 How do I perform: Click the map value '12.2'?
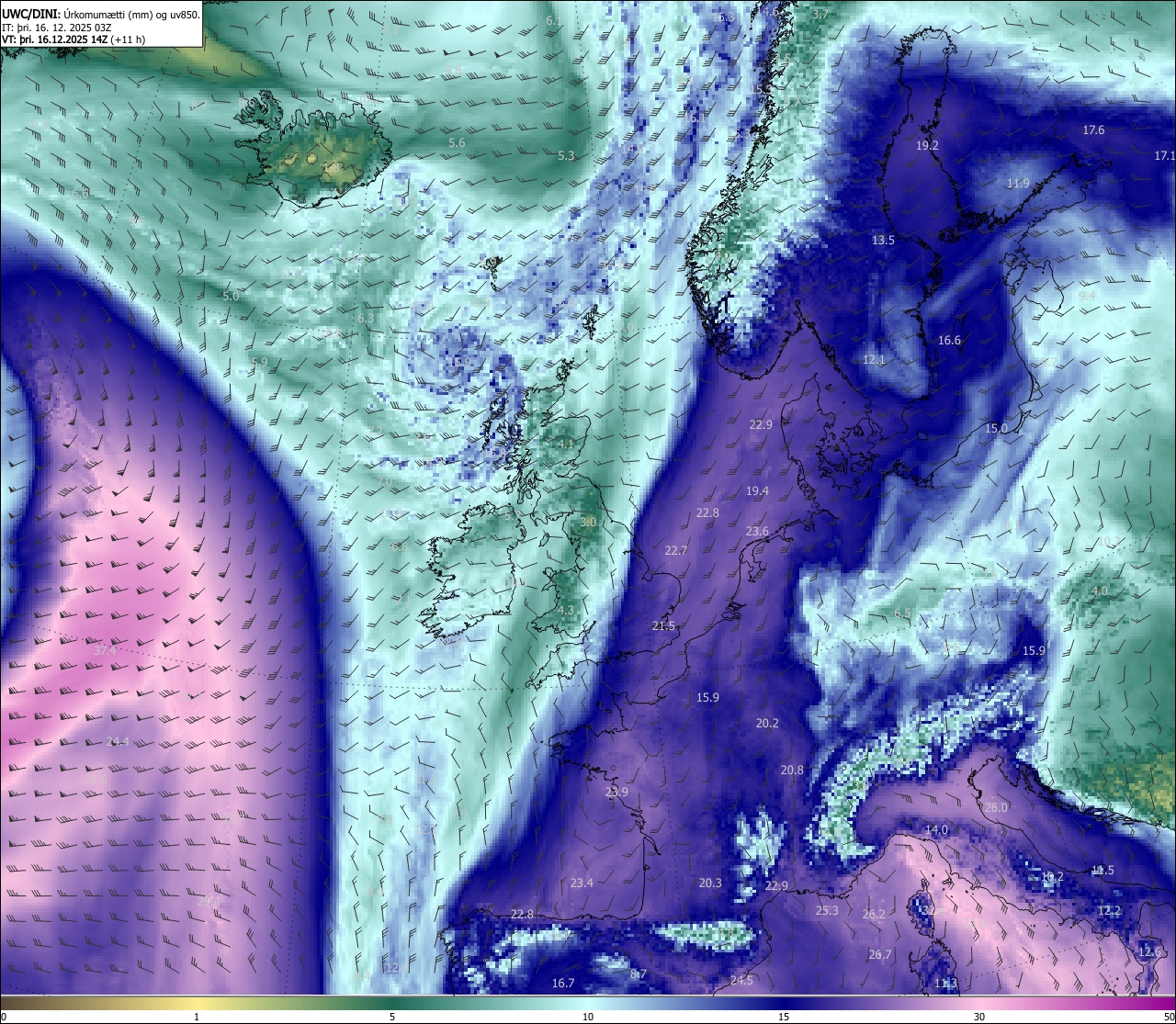click(x=1109, y=910)
